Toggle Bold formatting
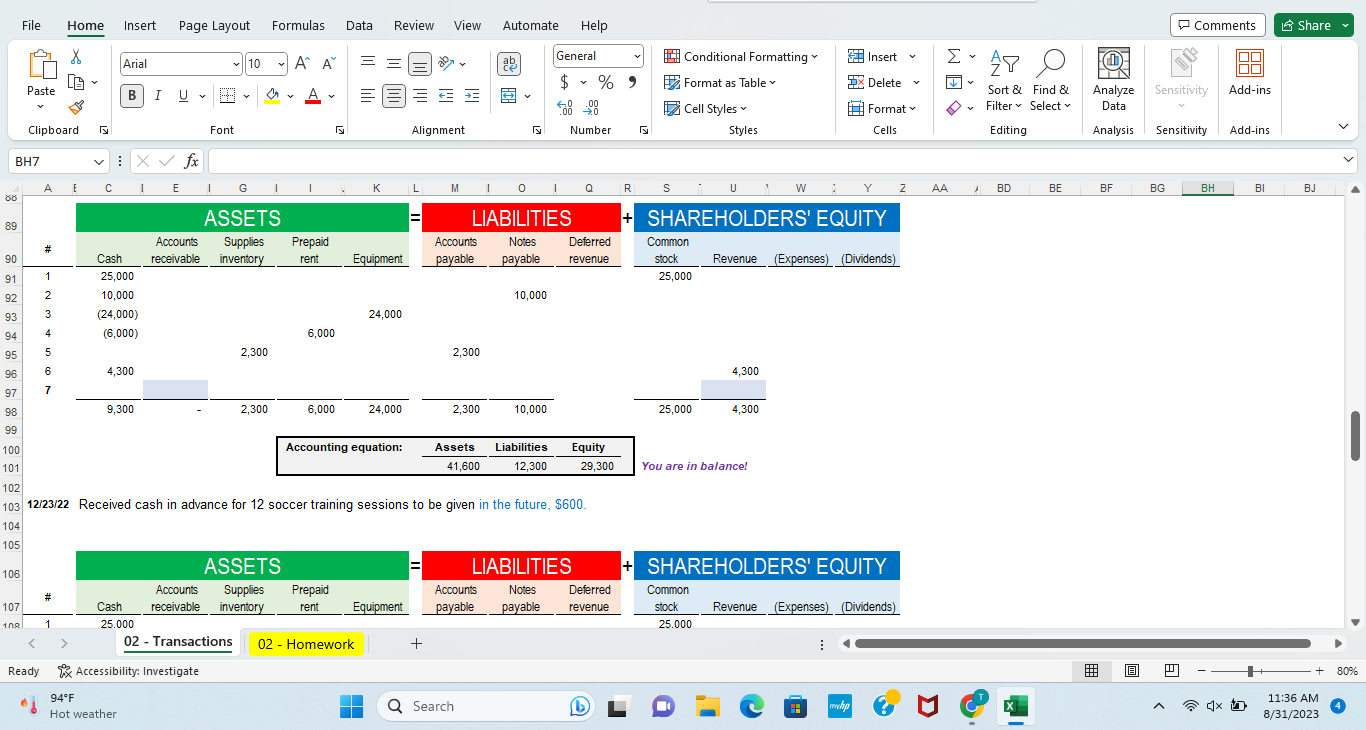The image size is (1366, 730). (x=132, y=96)
